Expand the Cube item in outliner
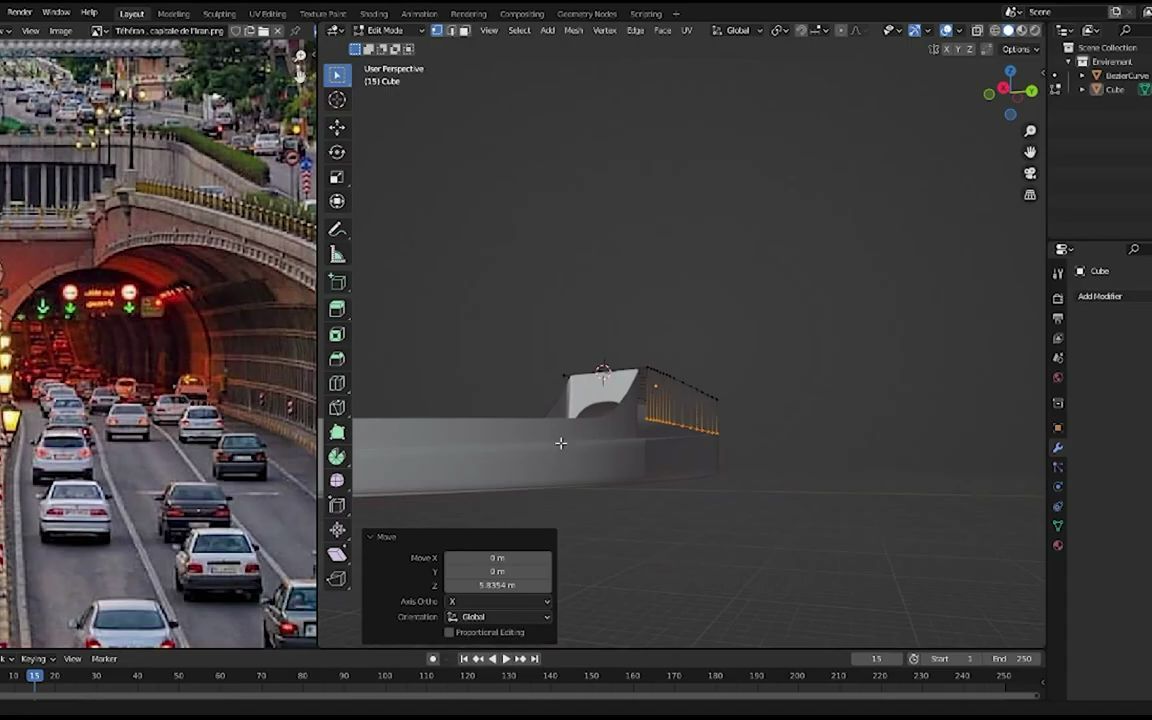This screenshot has height=720, width=1152. pos(1082,90)
